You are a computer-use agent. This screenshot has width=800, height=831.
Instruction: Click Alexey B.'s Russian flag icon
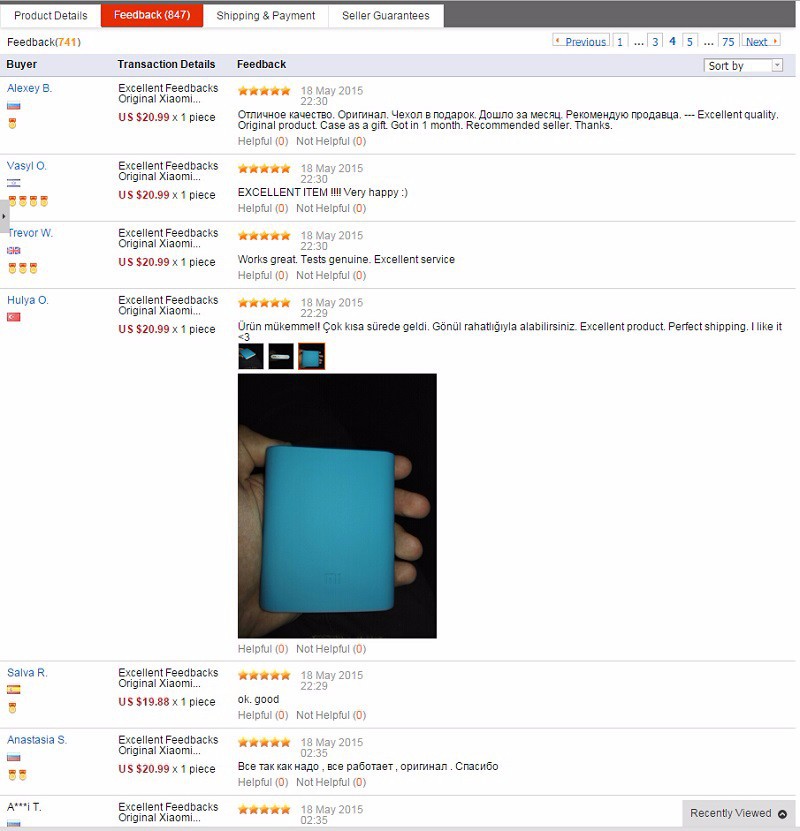pos(14,105)
